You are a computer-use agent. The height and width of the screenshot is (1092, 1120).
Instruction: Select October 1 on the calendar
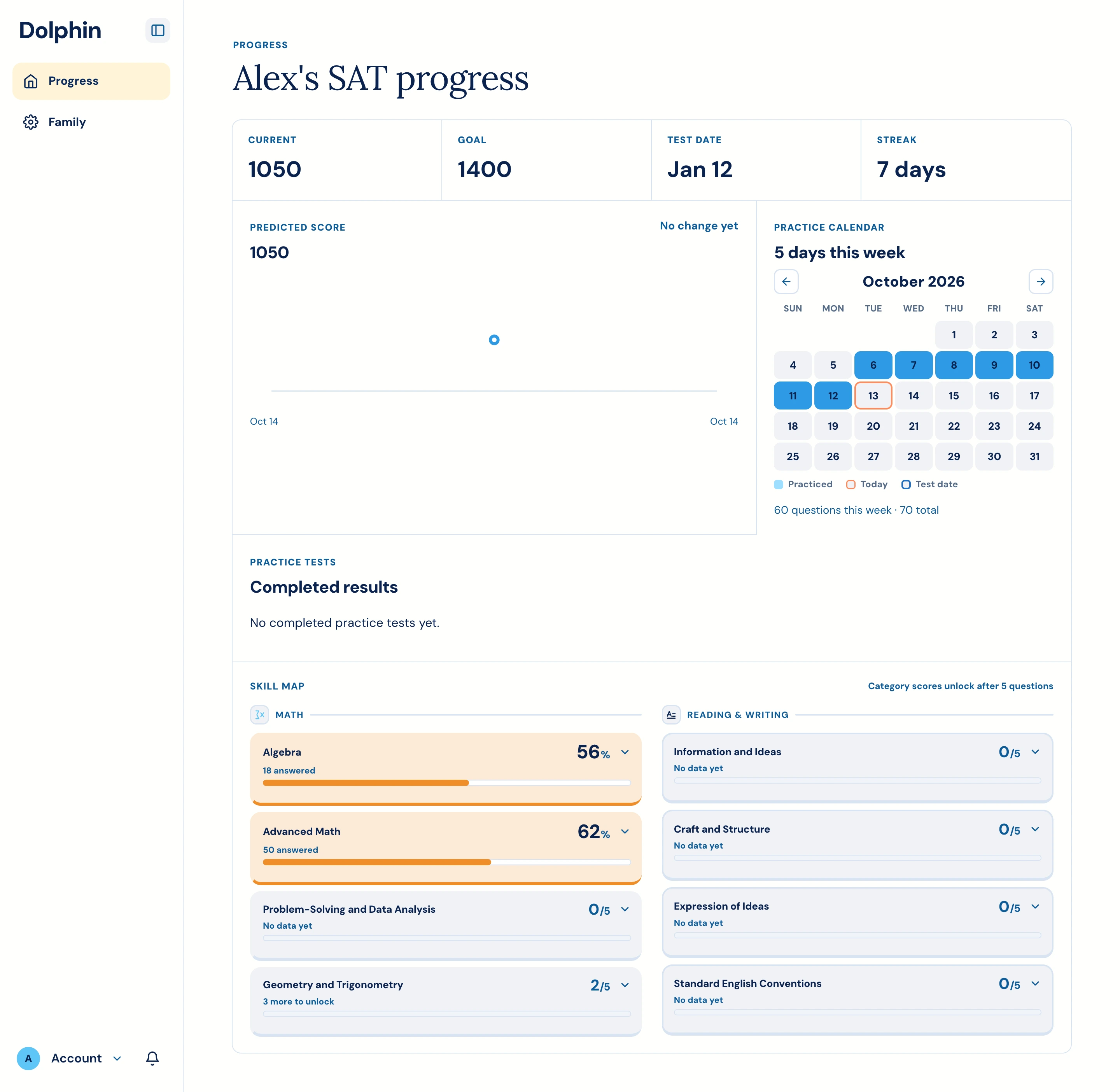pos(954,335)
